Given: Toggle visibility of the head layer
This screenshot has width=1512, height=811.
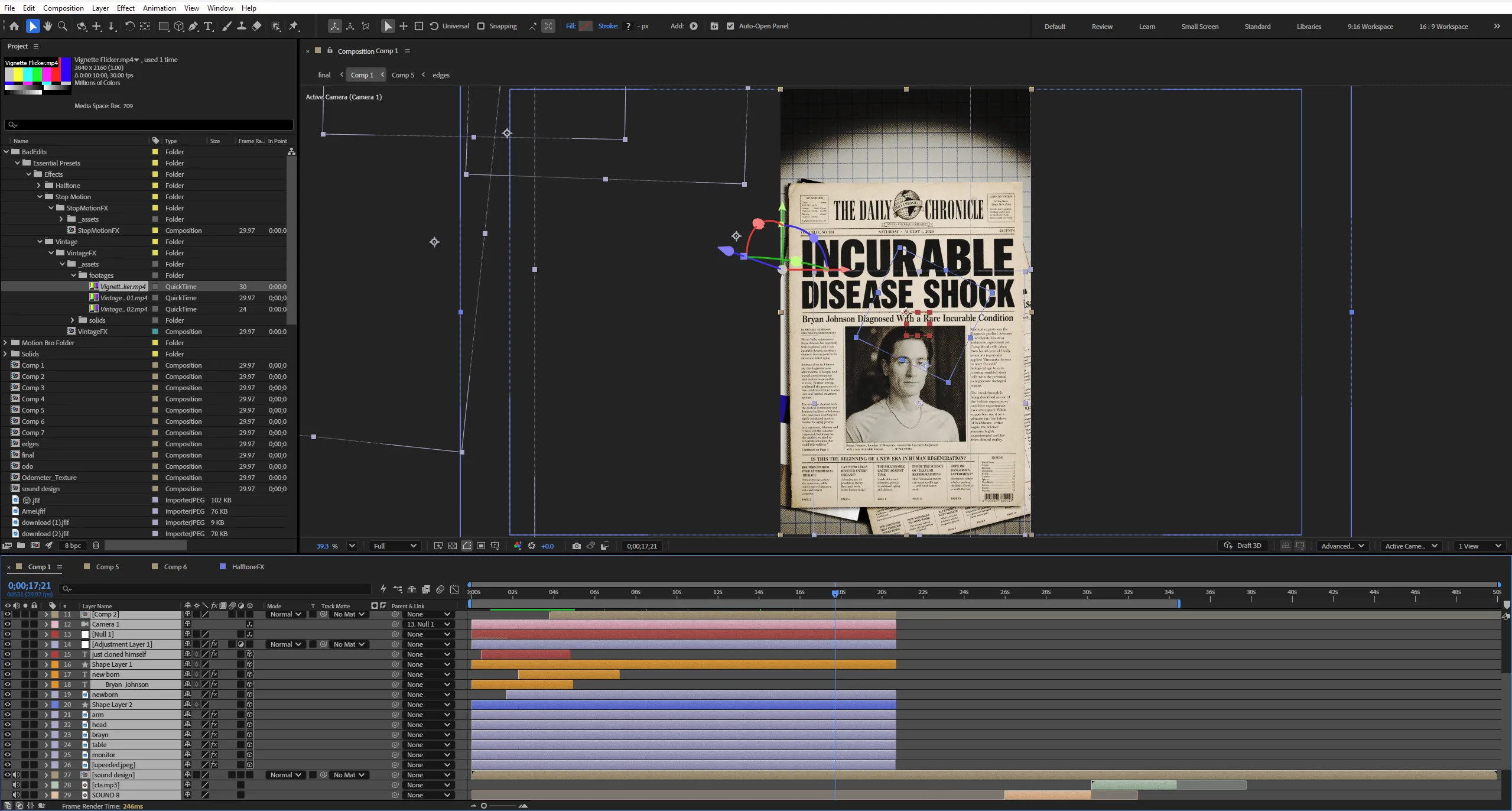Looking at the screenshot, I should [7, 725].
